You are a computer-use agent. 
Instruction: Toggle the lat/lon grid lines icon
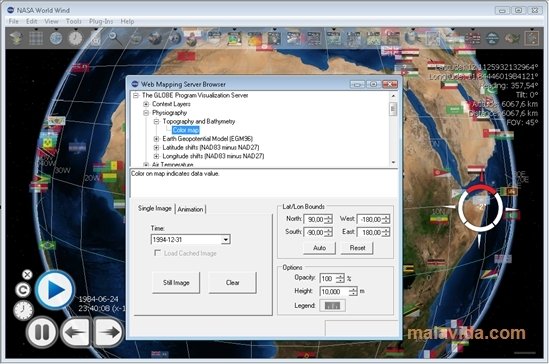[x=36, y=38]
